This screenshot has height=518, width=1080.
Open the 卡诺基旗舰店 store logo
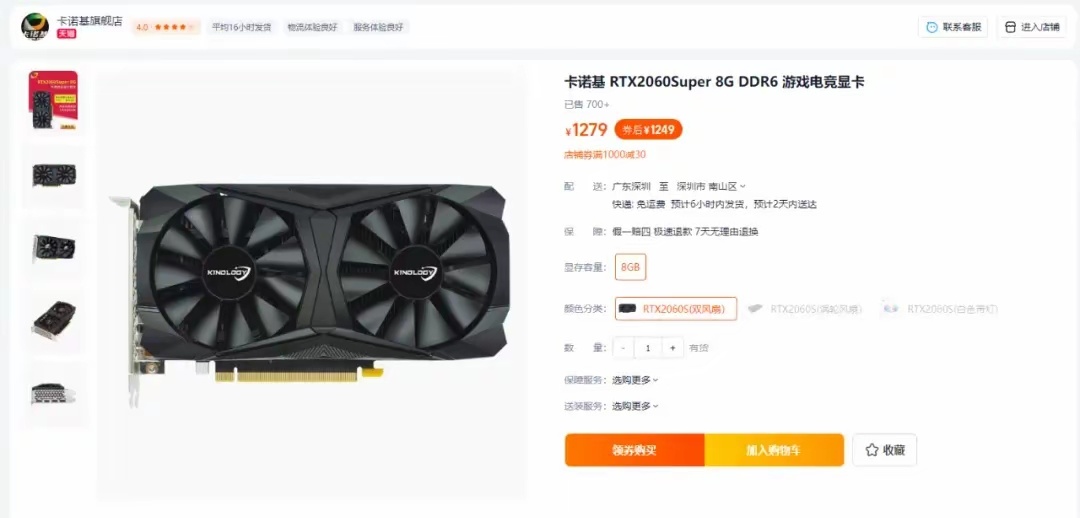pyautogui.click(x=34, y=26)
